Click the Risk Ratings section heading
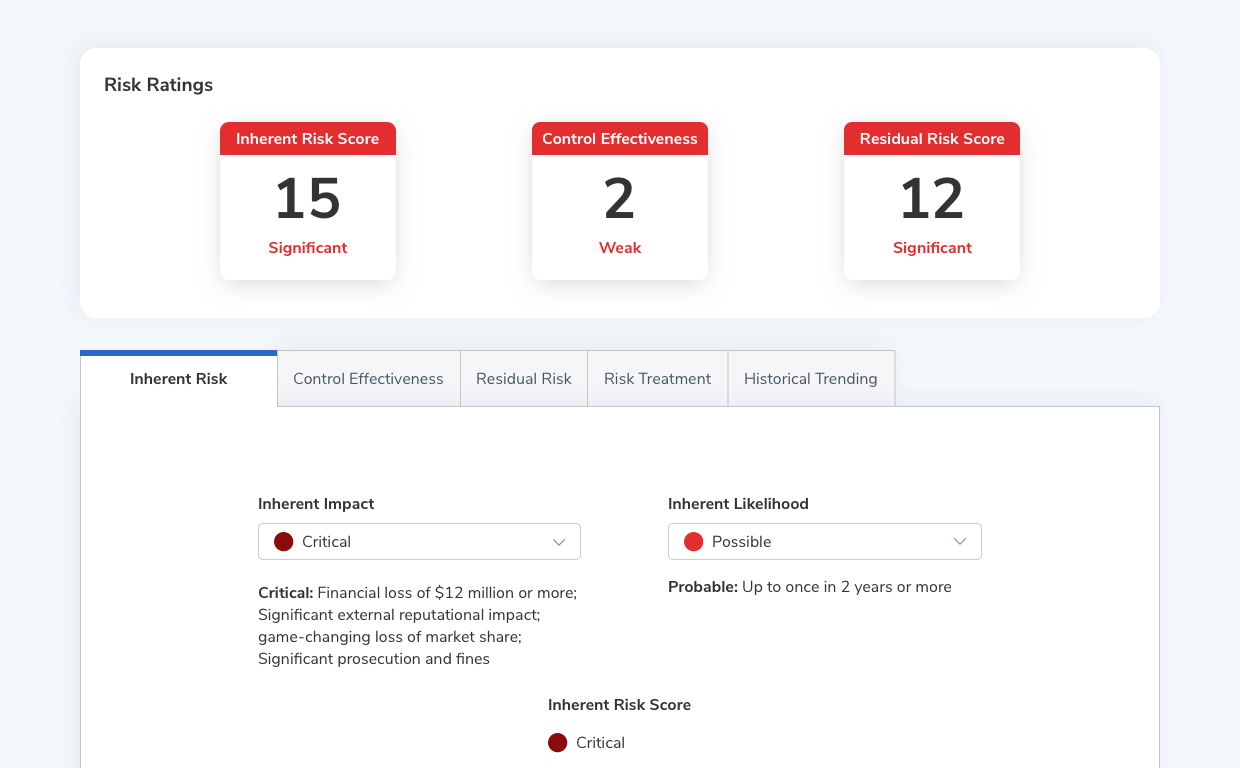 (x=158, y=85)
